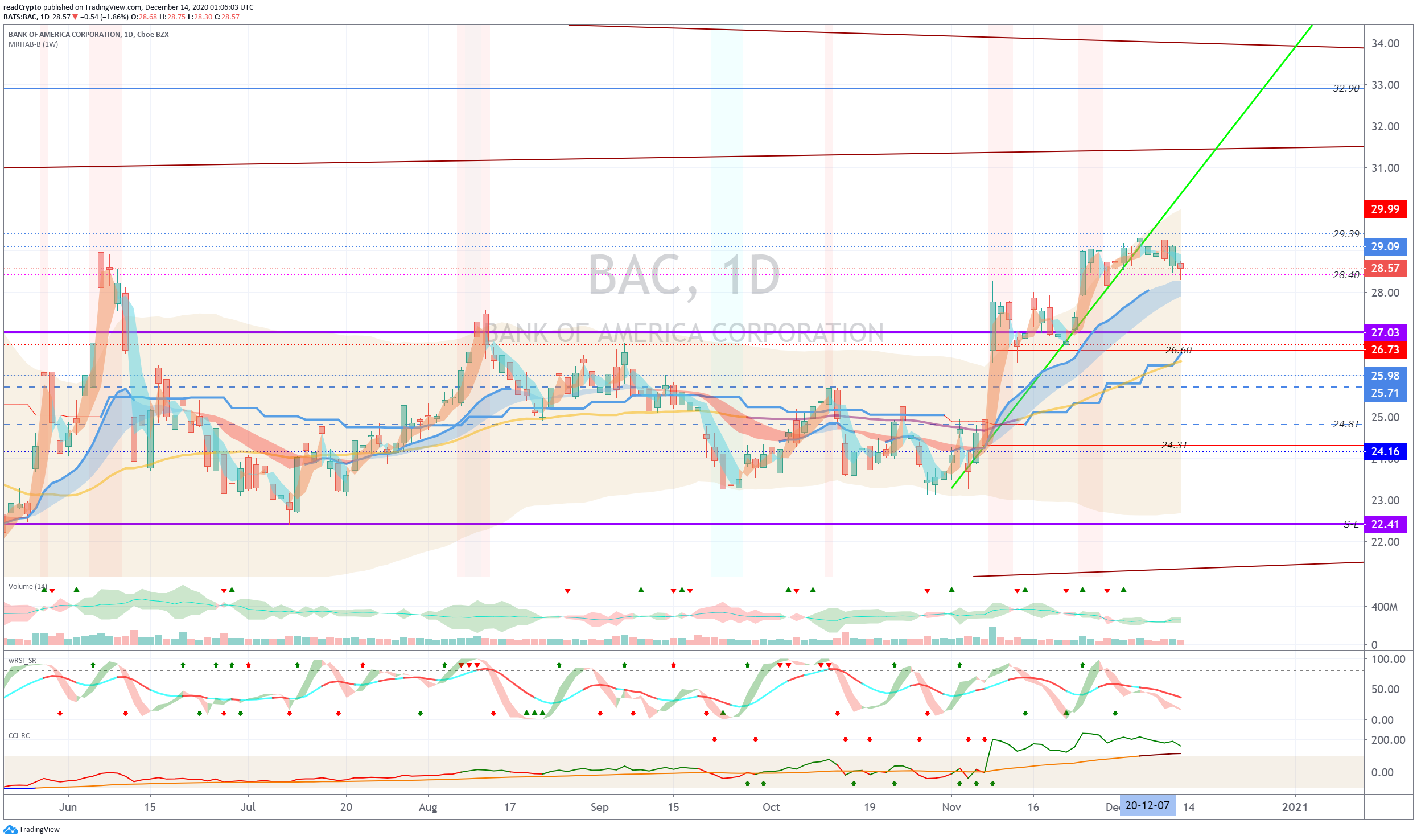This screenshot has width=1417, height=840.
Task: Click the S-L stop-loss line label
Action: [1352, 524]
